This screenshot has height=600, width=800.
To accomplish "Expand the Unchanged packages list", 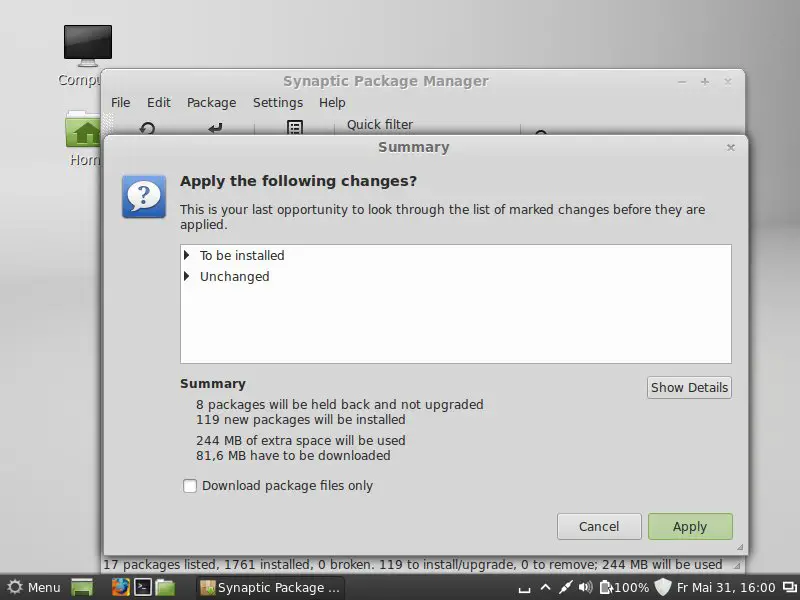I will (x=187, y=276).
